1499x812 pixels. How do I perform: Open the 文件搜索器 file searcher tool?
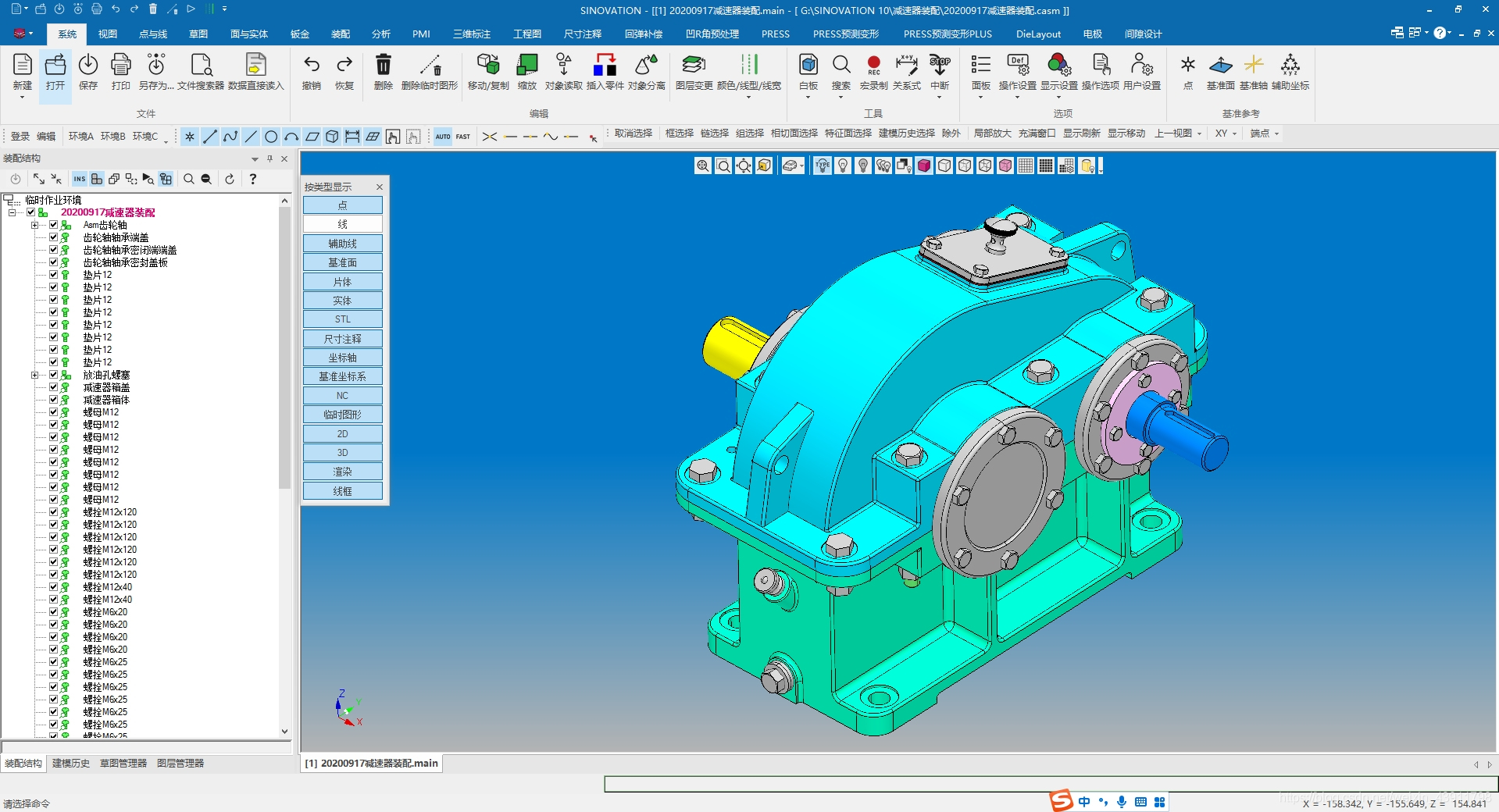(201, 72)
